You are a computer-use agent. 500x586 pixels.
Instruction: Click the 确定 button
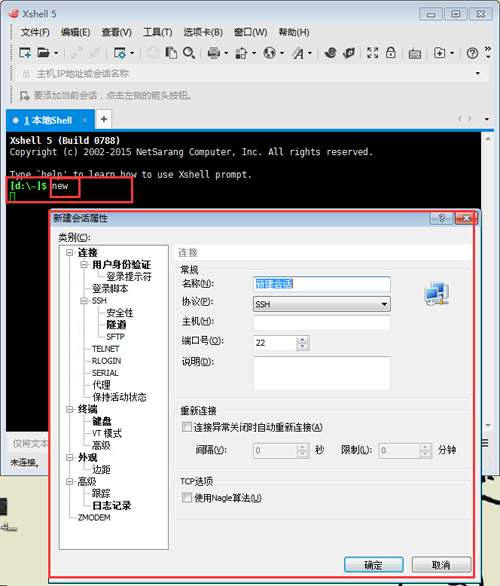pyautogui.click(x=373, y=565)
